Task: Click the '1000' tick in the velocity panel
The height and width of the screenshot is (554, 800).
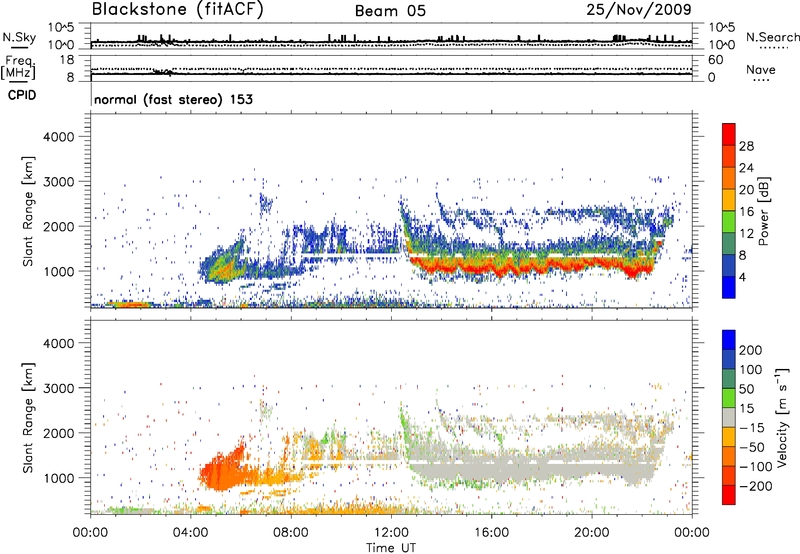Action: [x=59, y=478]
